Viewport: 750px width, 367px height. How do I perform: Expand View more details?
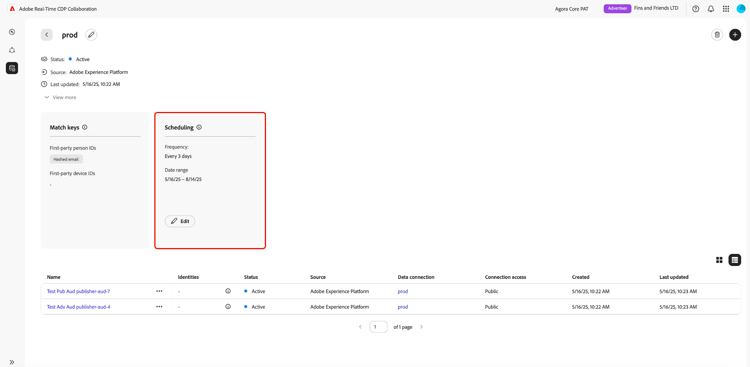(60, 97)
